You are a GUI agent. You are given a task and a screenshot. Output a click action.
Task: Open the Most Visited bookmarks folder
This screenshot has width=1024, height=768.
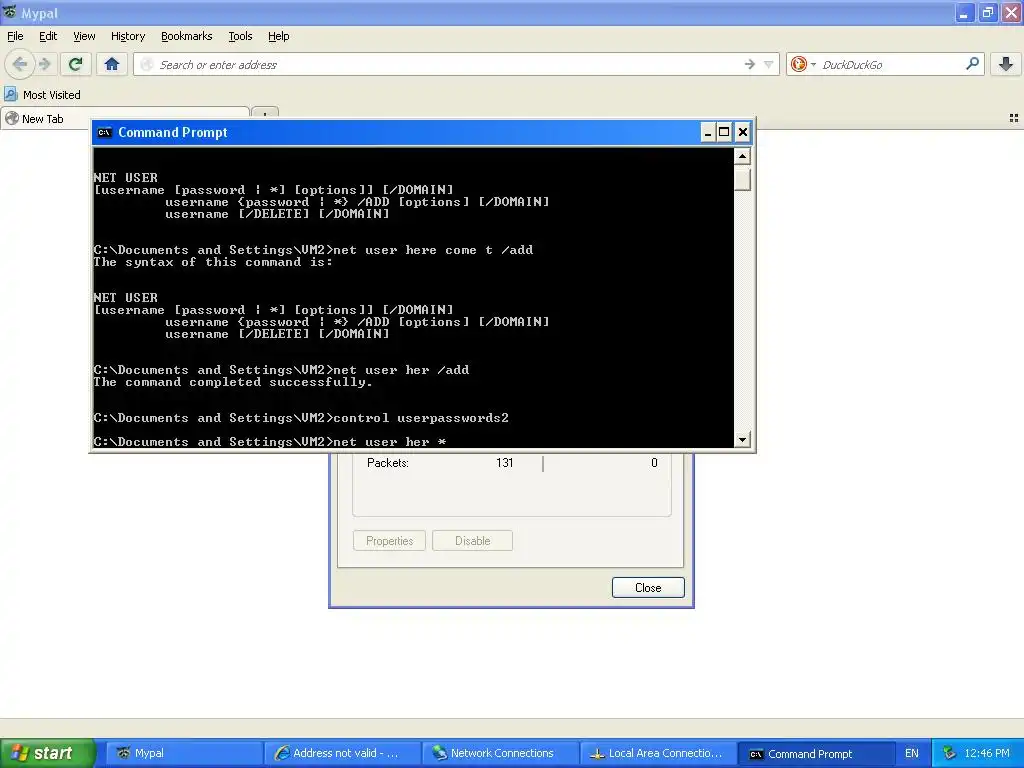tap(42, 95)
